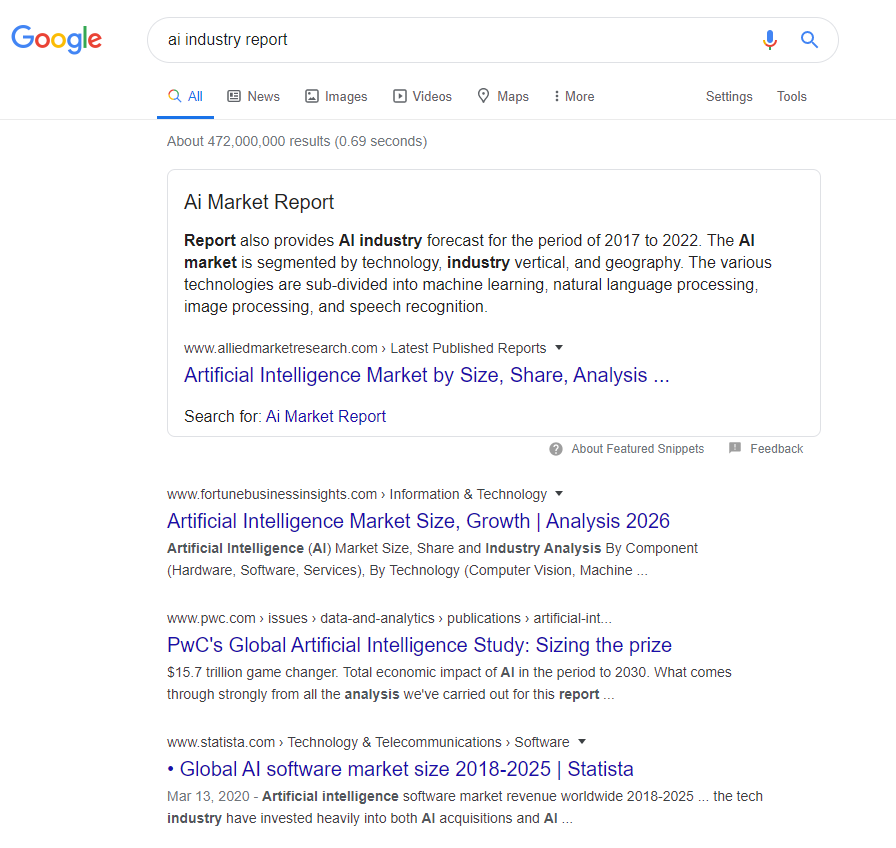Click the Ai Market Report search suggestion
This screenshot has height=848, width=896.
pyautogui.click(x=326, y=417)
